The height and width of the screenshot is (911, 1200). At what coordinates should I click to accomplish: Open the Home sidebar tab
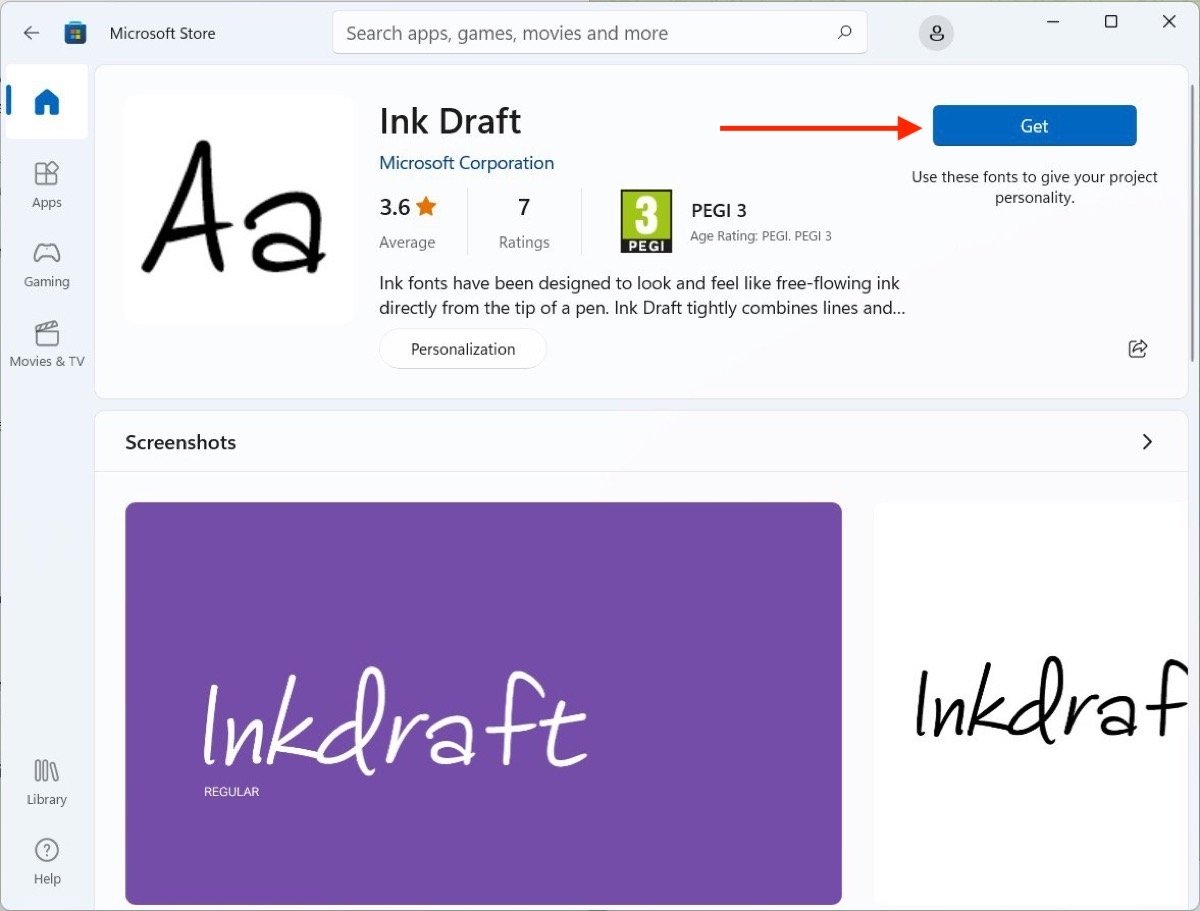47,101
